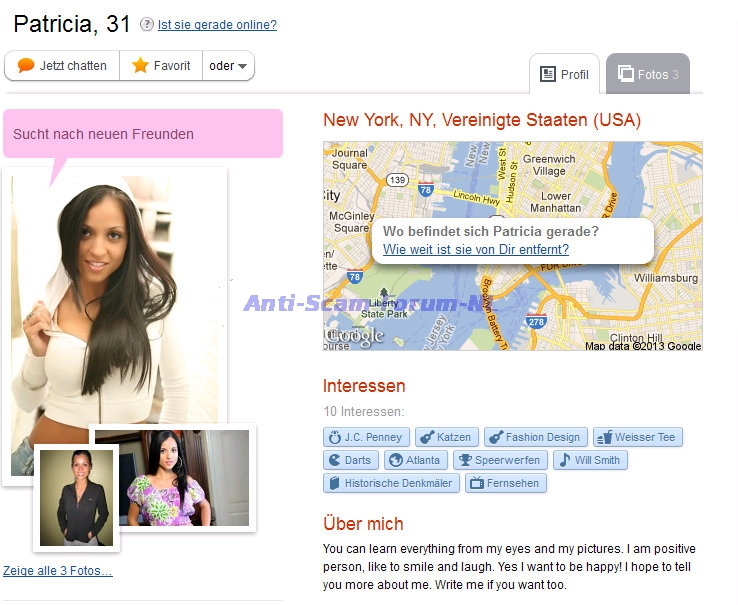
Task: Open 'Zeige alle 3 Fotos' link
Action: pyautogui.click(x=58, y=571)
